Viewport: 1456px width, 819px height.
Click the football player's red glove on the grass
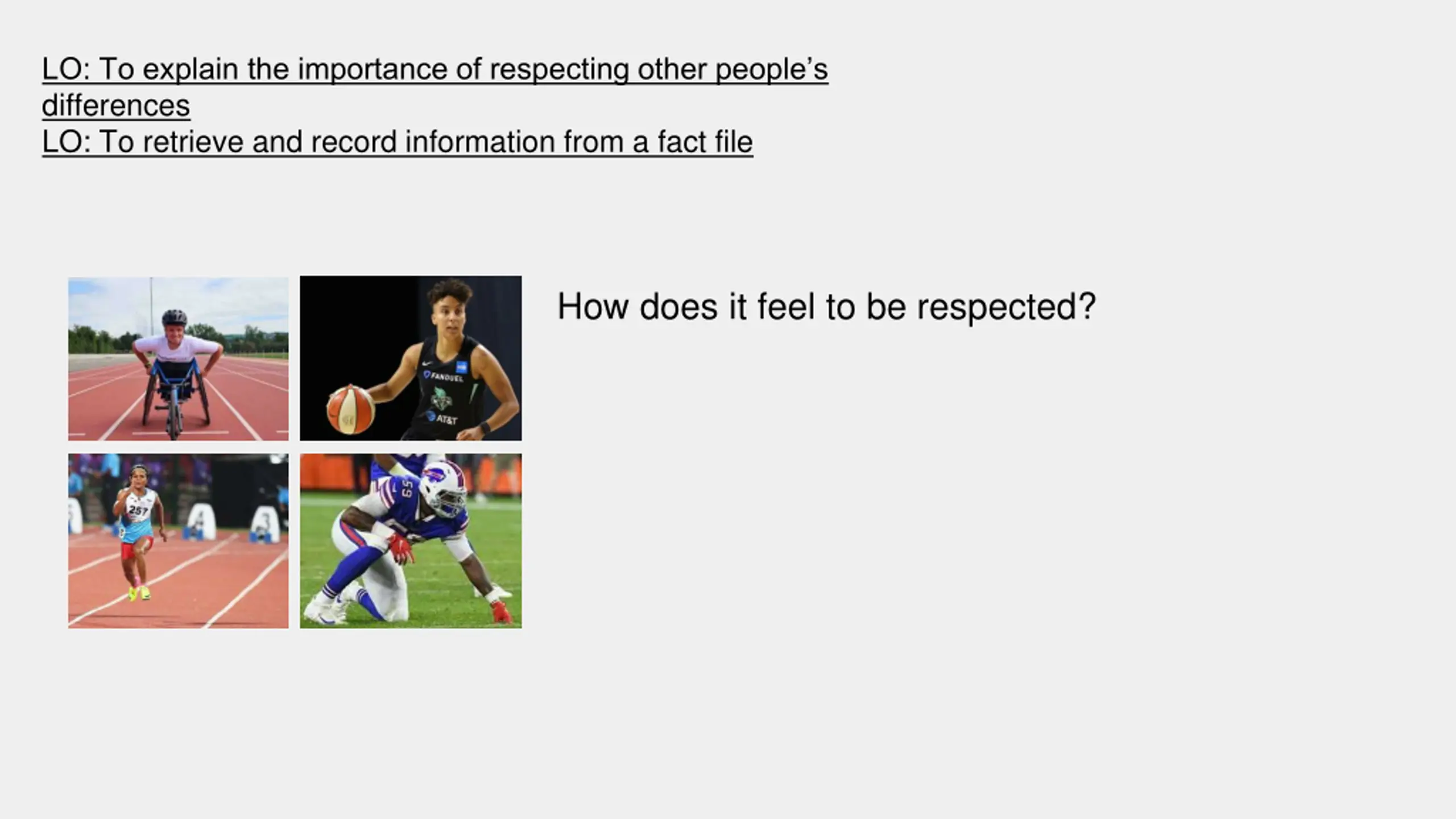pos(500,611)
